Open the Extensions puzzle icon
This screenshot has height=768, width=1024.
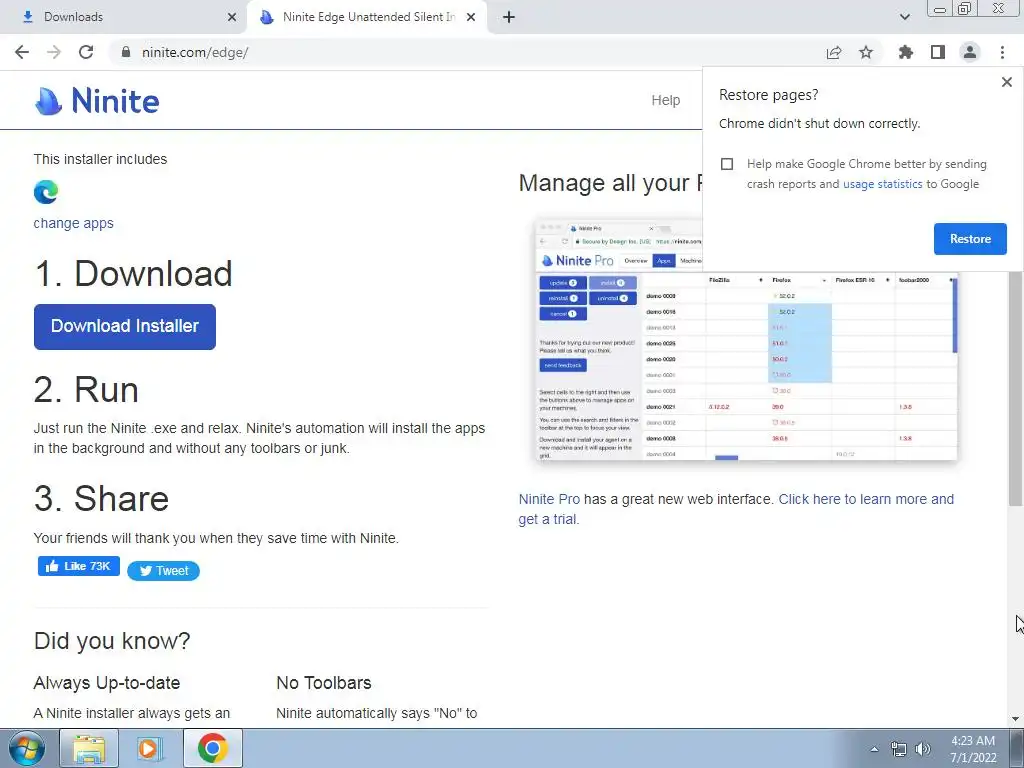[x=906, y=52]
